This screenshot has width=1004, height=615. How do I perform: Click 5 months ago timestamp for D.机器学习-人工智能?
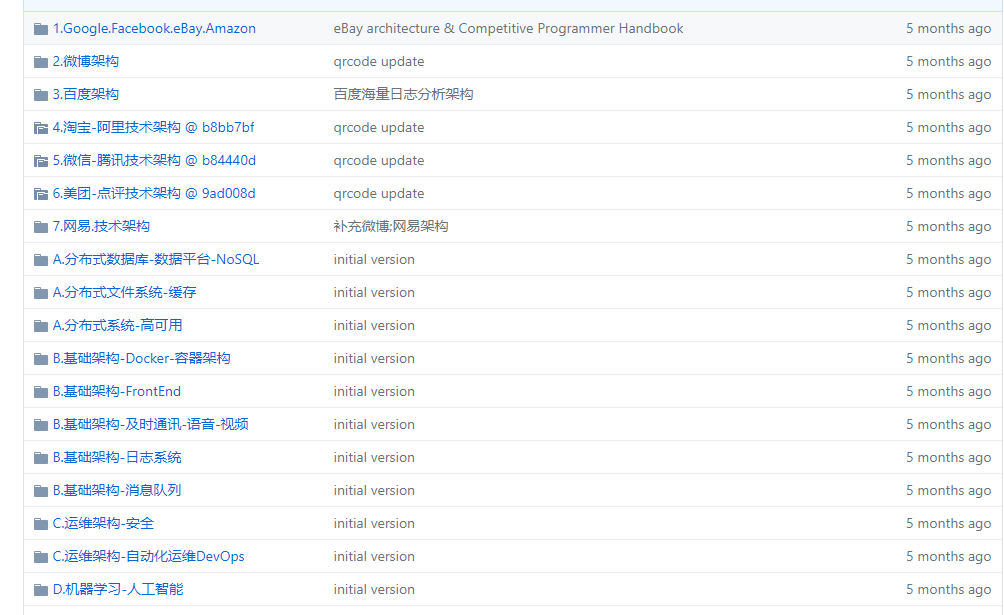[948, 589]
